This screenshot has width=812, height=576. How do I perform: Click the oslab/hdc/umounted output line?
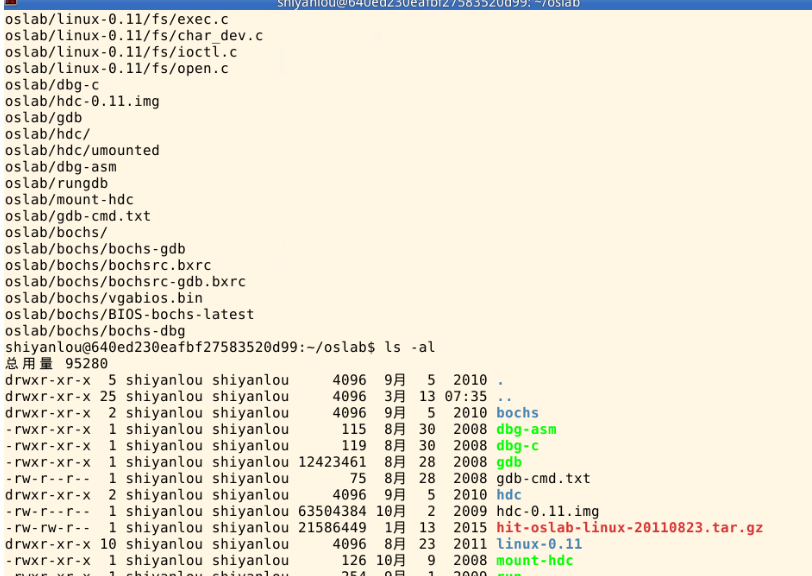pyautogui.click(x=82, y=150)
